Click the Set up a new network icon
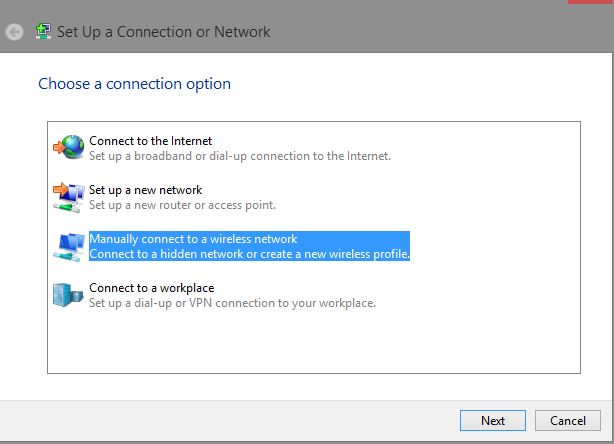Viewport: 614px width, 444px height. tap(69, 197)
